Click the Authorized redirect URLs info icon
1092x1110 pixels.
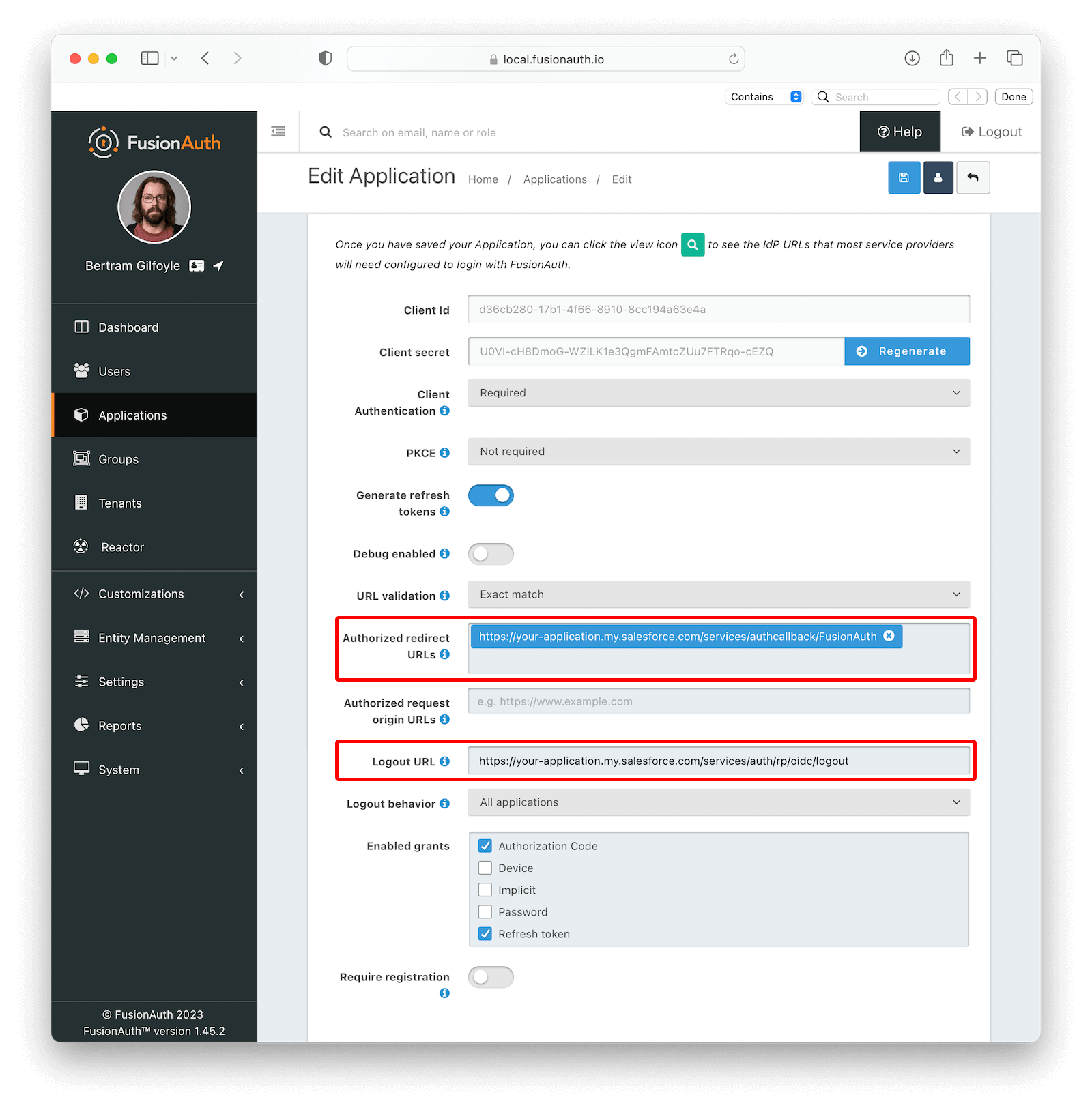click(x=444, y=654)
